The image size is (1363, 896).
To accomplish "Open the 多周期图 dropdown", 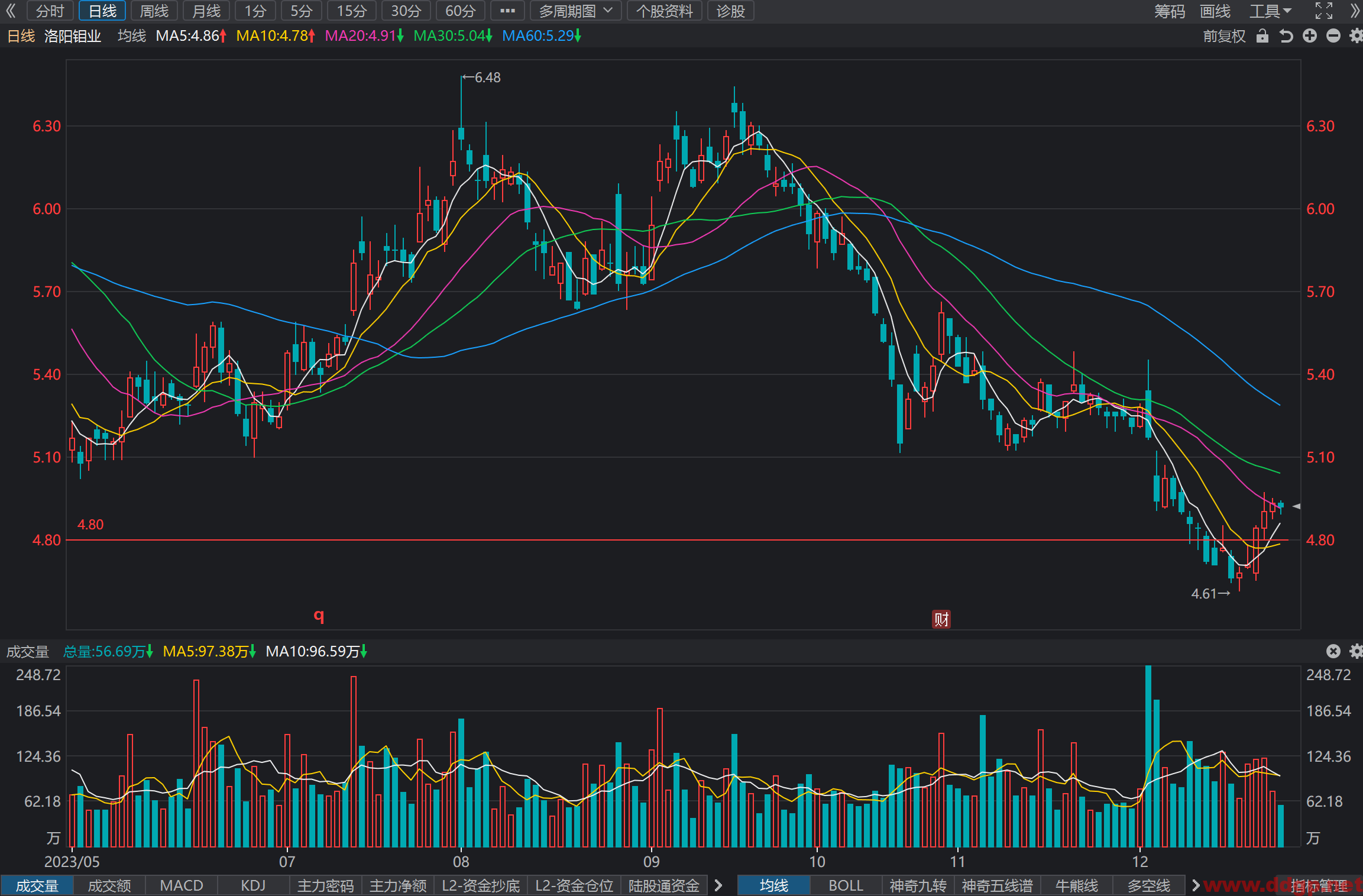I will [575, 11].
